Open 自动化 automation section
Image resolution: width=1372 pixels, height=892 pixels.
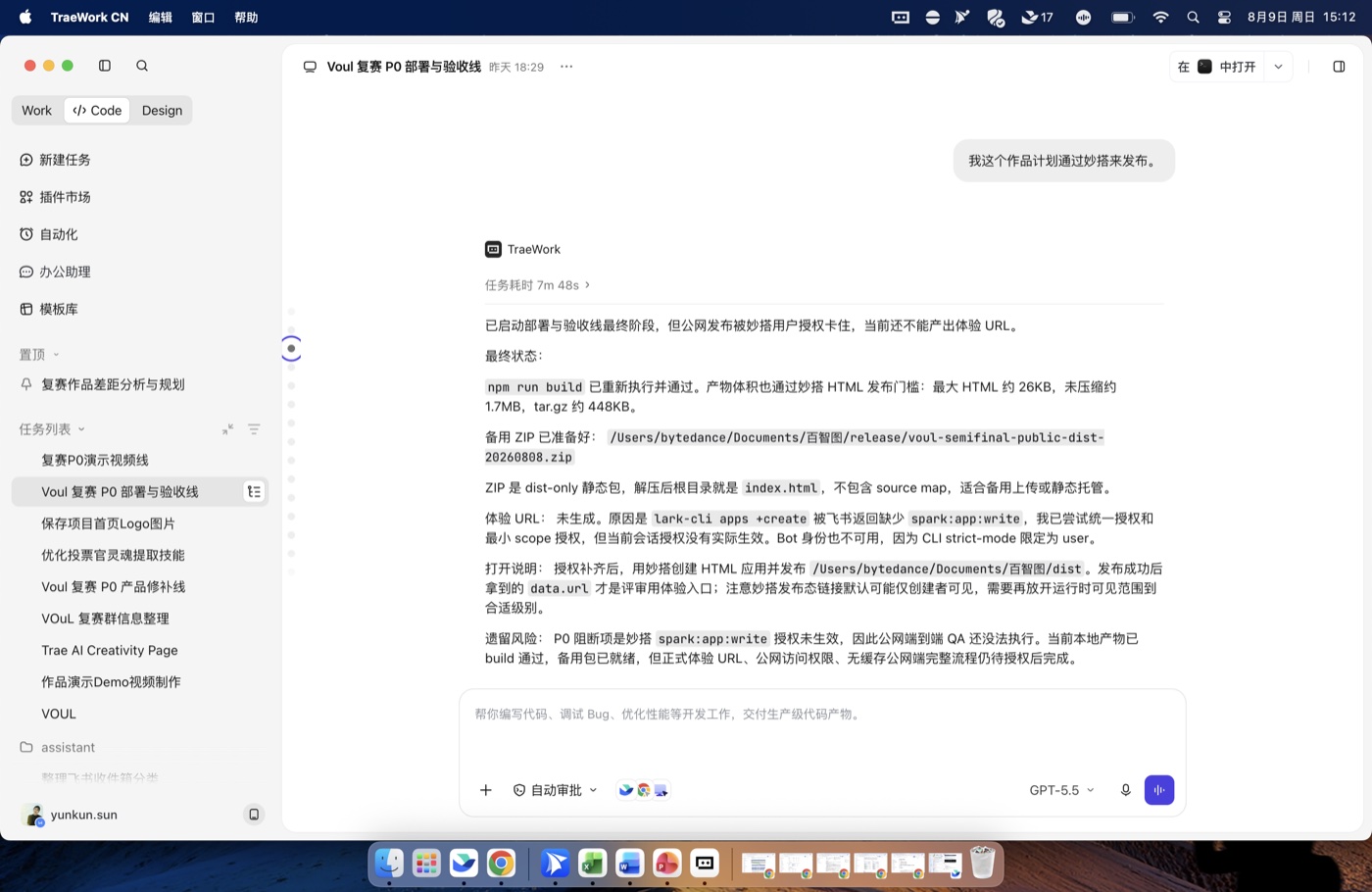[x=49, y=234]
